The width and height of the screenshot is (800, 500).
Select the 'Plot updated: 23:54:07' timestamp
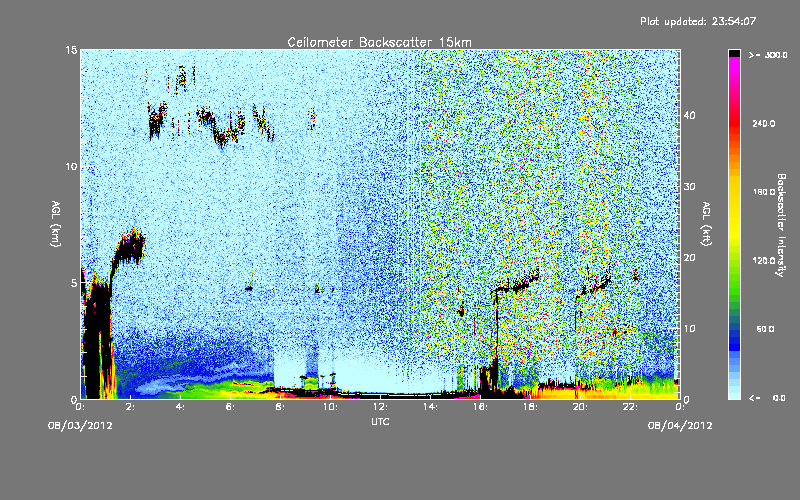click(698, 21)
